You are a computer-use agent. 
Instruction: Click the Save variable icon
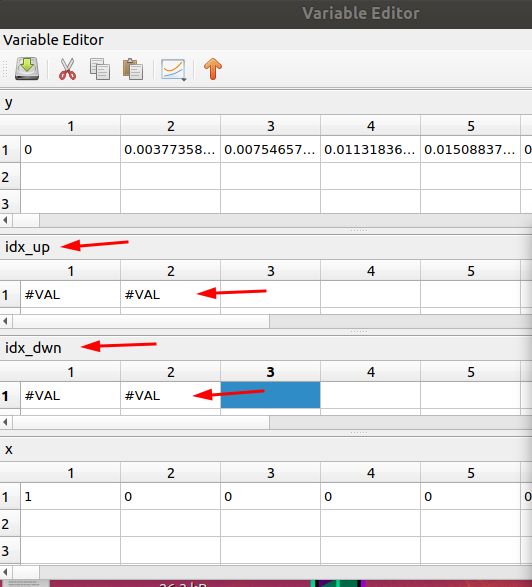[x=27, y=69]
